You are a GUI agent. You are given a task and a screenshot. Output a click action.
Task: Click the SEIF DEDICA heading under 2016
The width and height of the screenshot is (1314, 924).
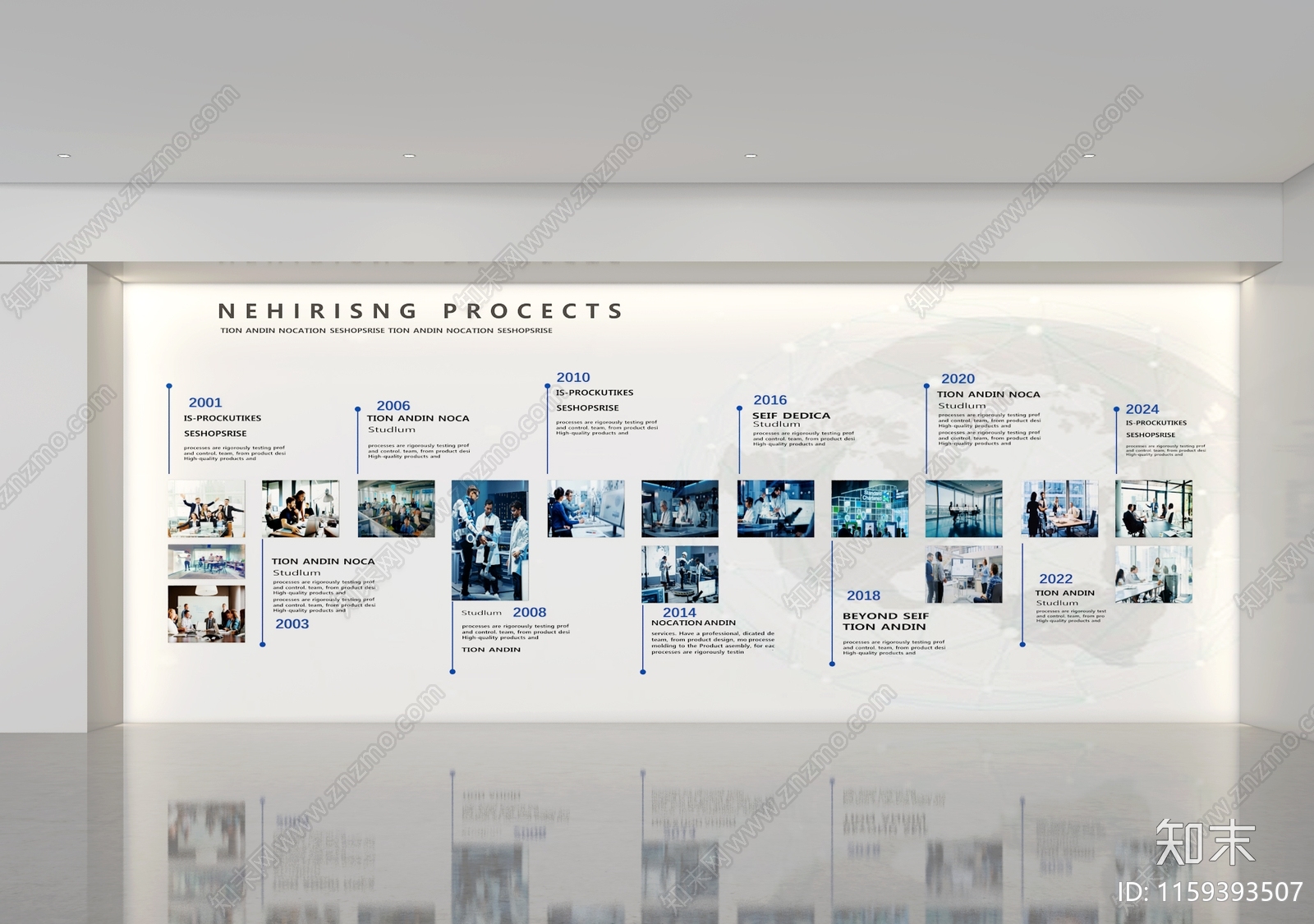point(791,416)
